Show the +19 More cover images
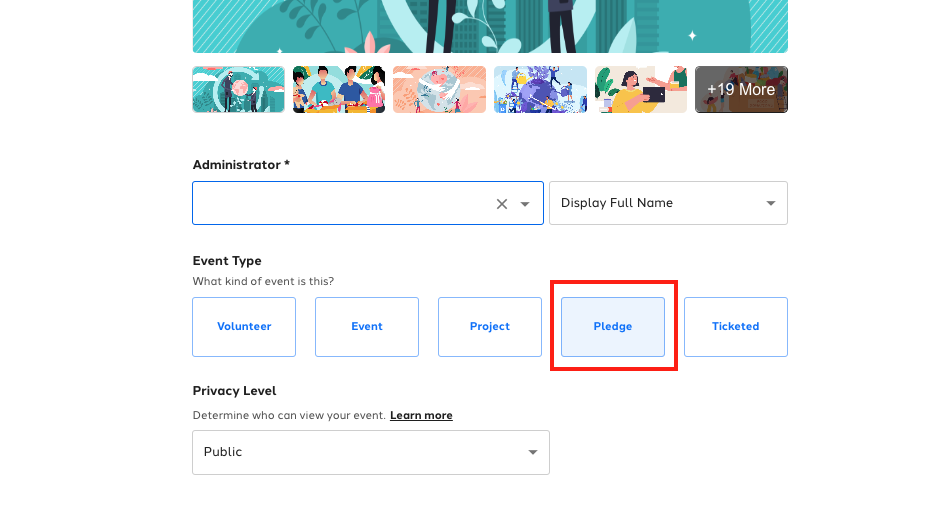The height and width of the screenshot is (516, 930). [741, 90]
